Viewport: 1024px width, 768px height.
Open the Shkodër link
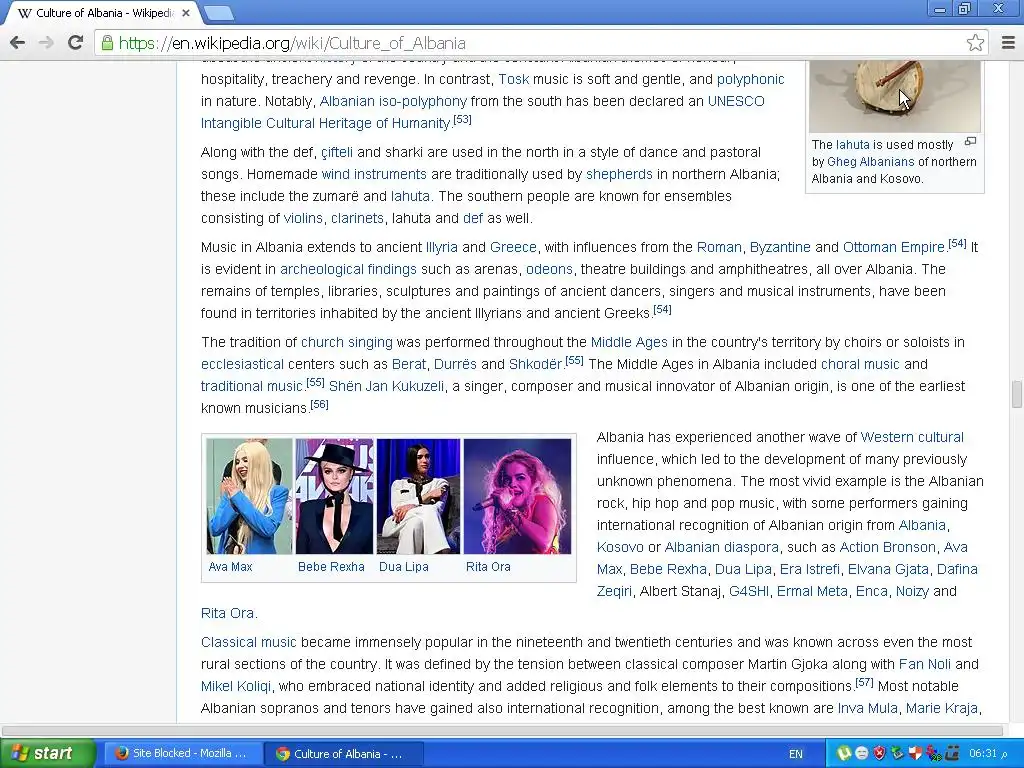pos(536,364)
